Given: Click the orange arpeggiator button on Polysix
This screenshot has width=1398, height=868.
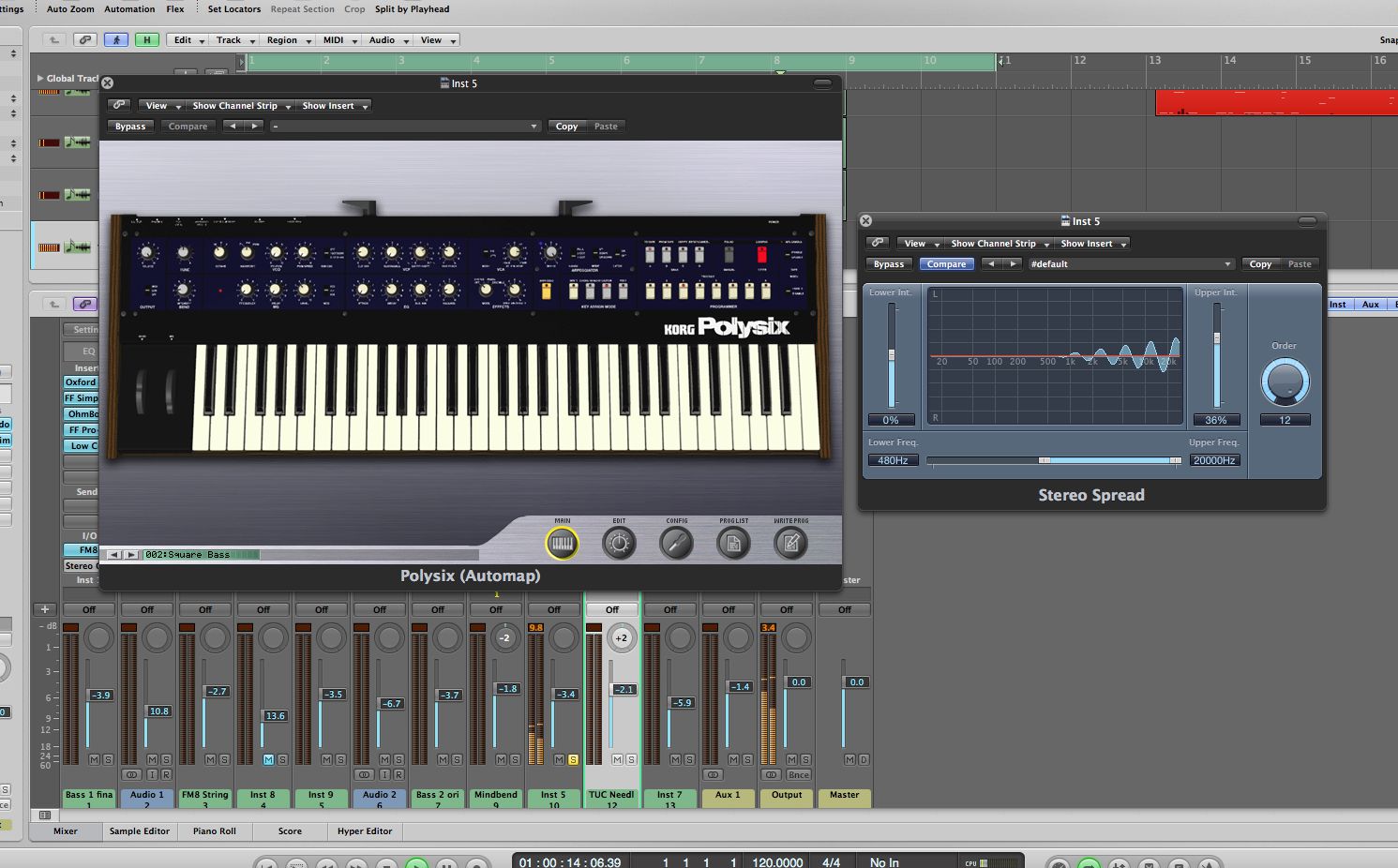Looking at the screenshot, I should coord(547,292).
